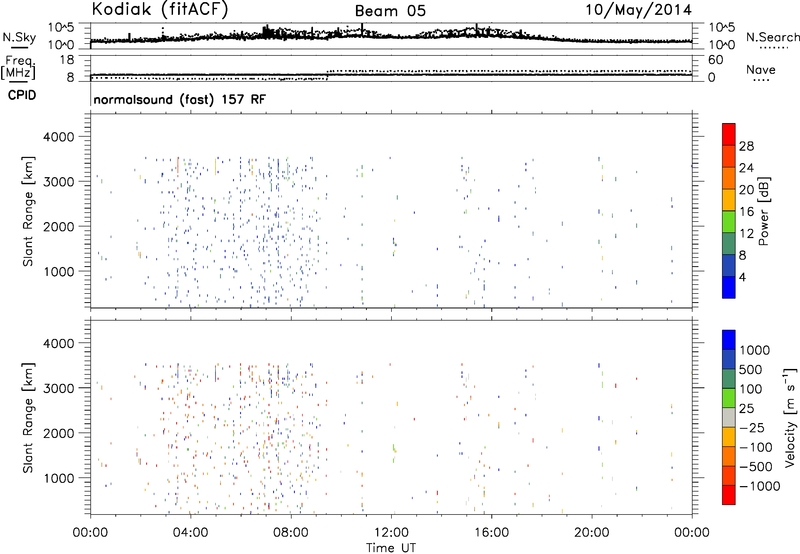Click the 10^5 label on left noise axis

pyautogui.click(x=61, y=27)
